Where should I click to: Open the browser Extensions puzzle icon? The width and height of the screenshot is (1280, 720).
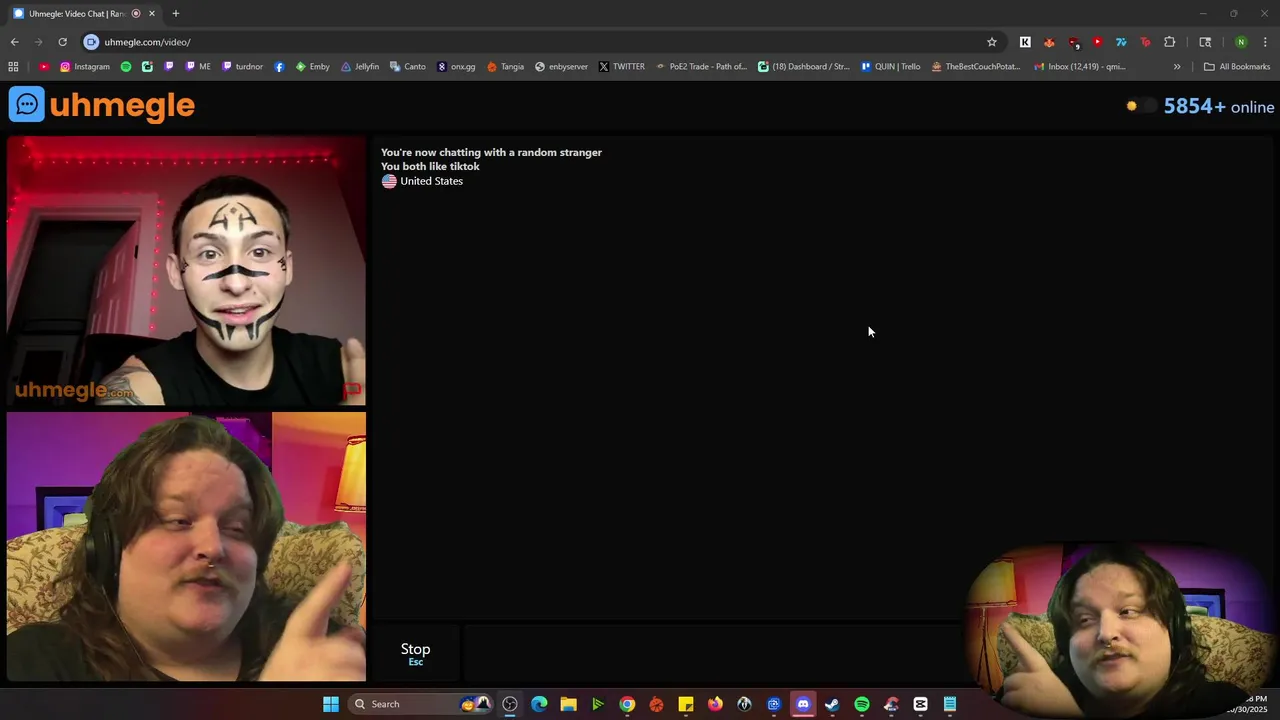click(1169, 42)
